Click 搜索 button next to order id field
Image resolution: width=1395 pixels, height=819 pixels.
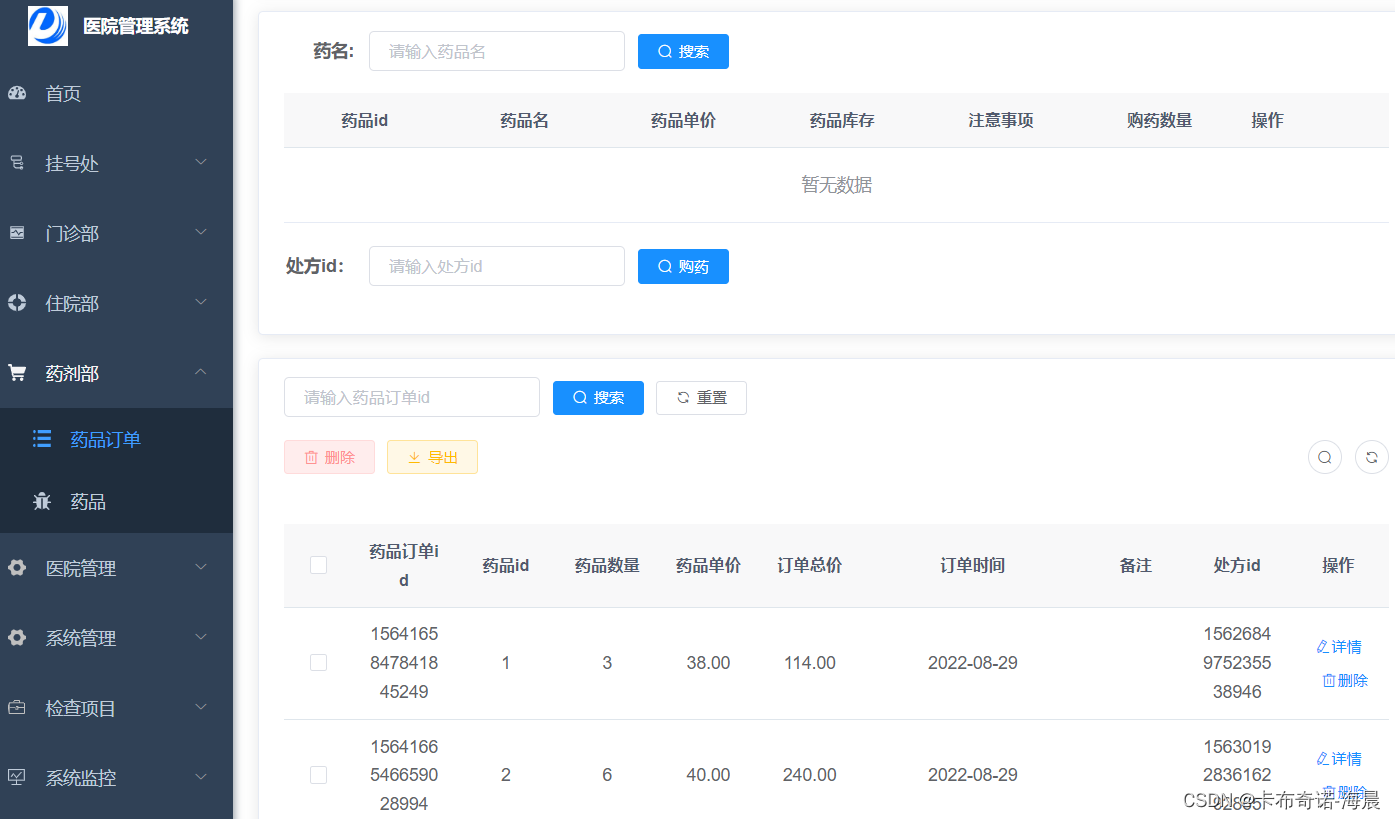click(x=598, y=397)
